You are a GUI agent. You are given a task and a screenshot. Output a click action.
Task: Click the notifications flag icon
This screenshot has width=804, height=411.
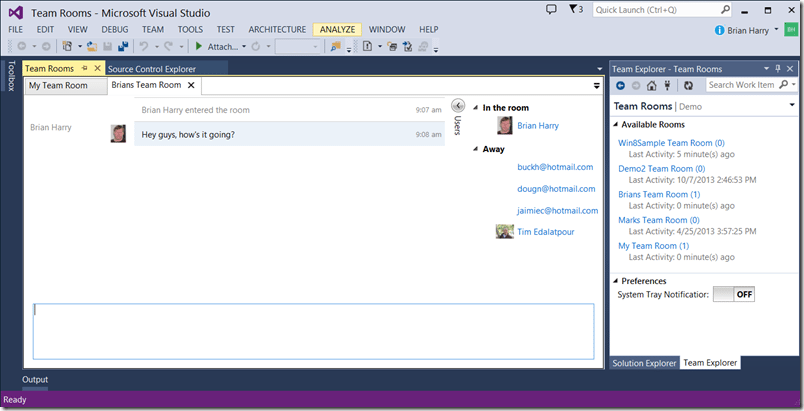tap(573, 9)
